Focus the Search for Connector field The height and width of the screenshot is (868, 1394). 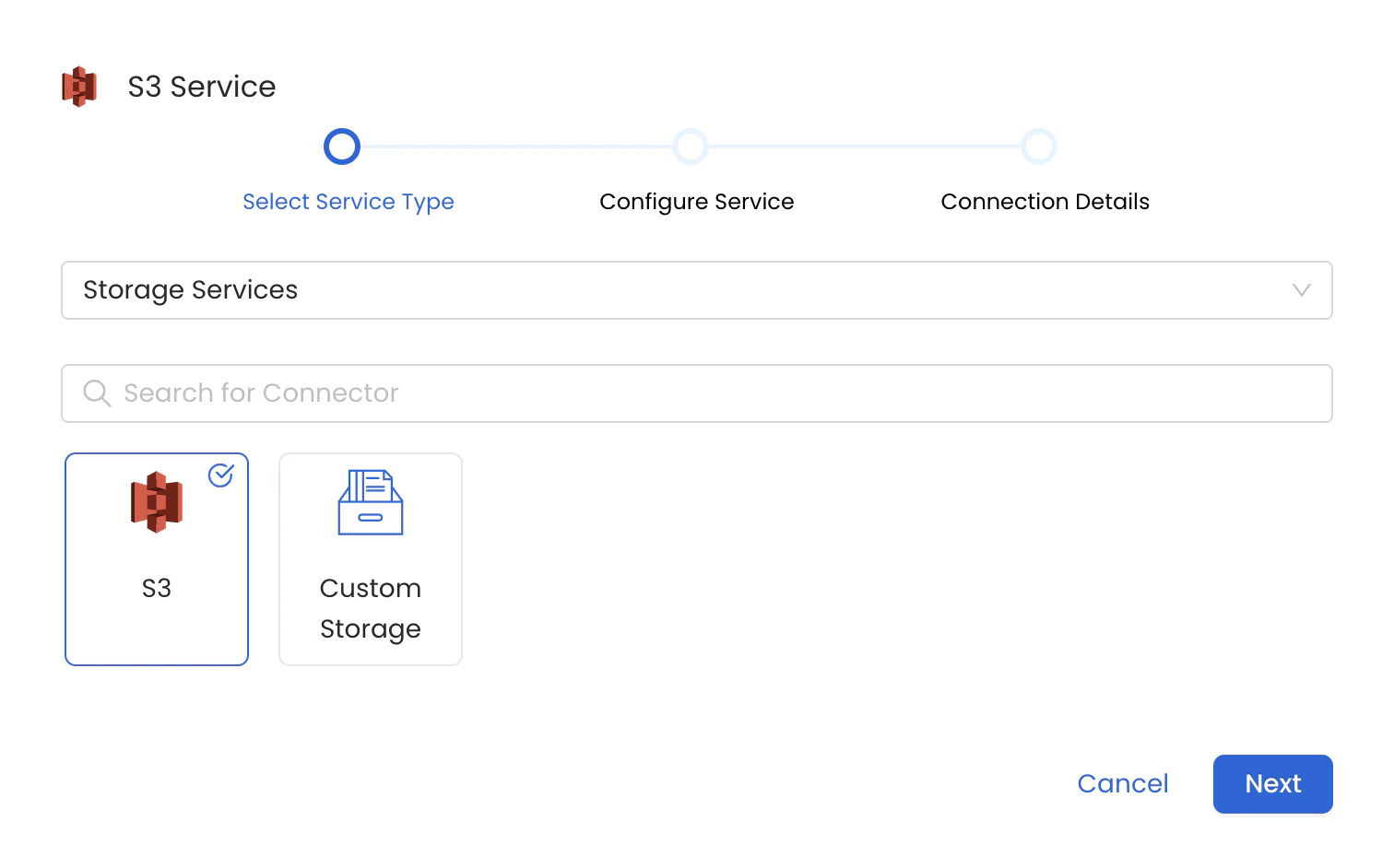(697, 393)
